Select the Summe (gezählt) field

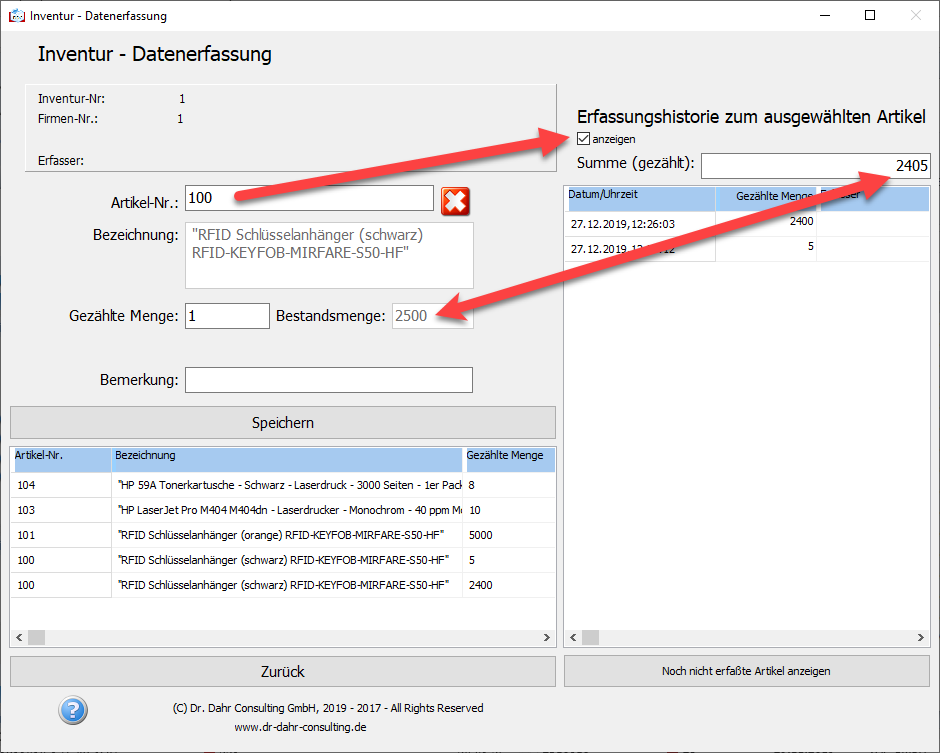pos(815,166)
